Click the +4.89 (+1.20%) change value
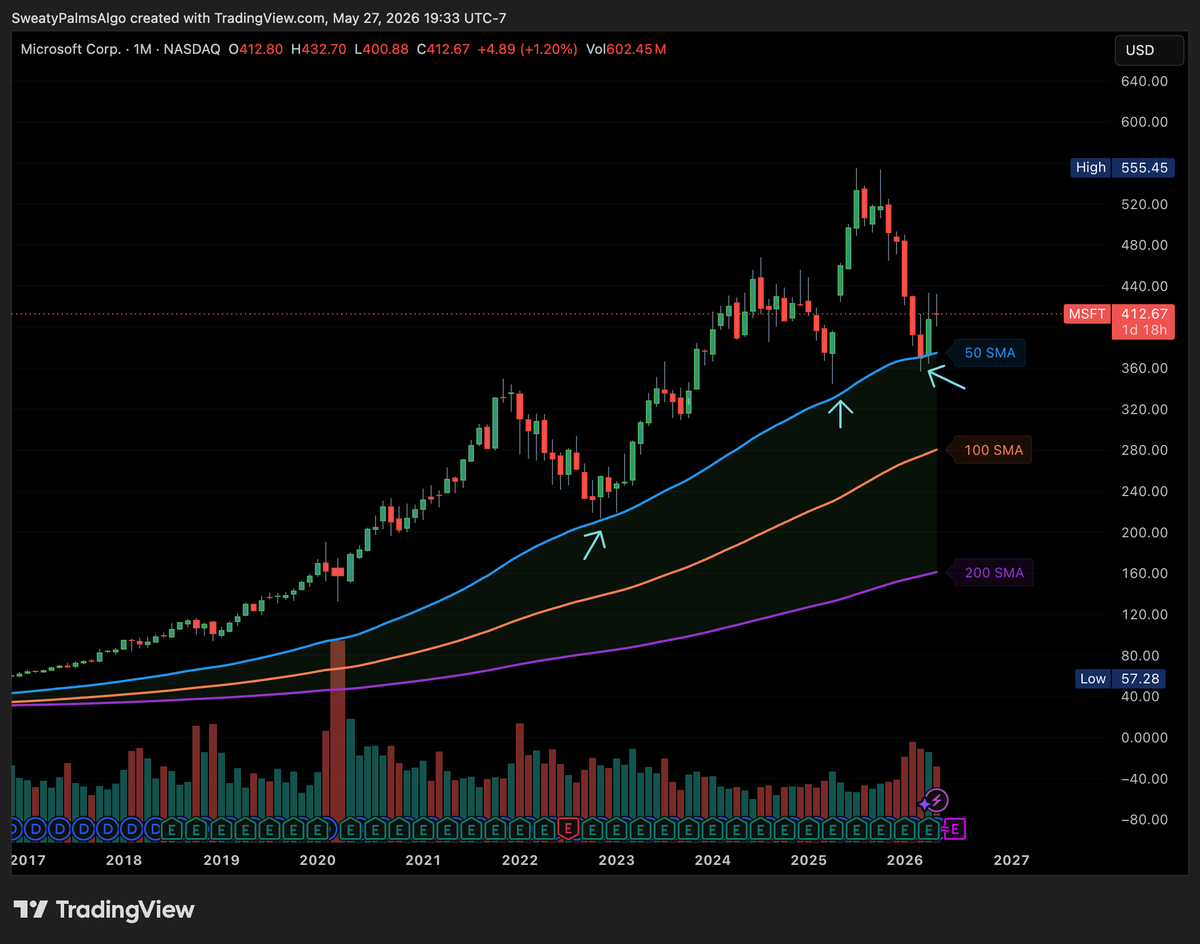 click(528, 49)
